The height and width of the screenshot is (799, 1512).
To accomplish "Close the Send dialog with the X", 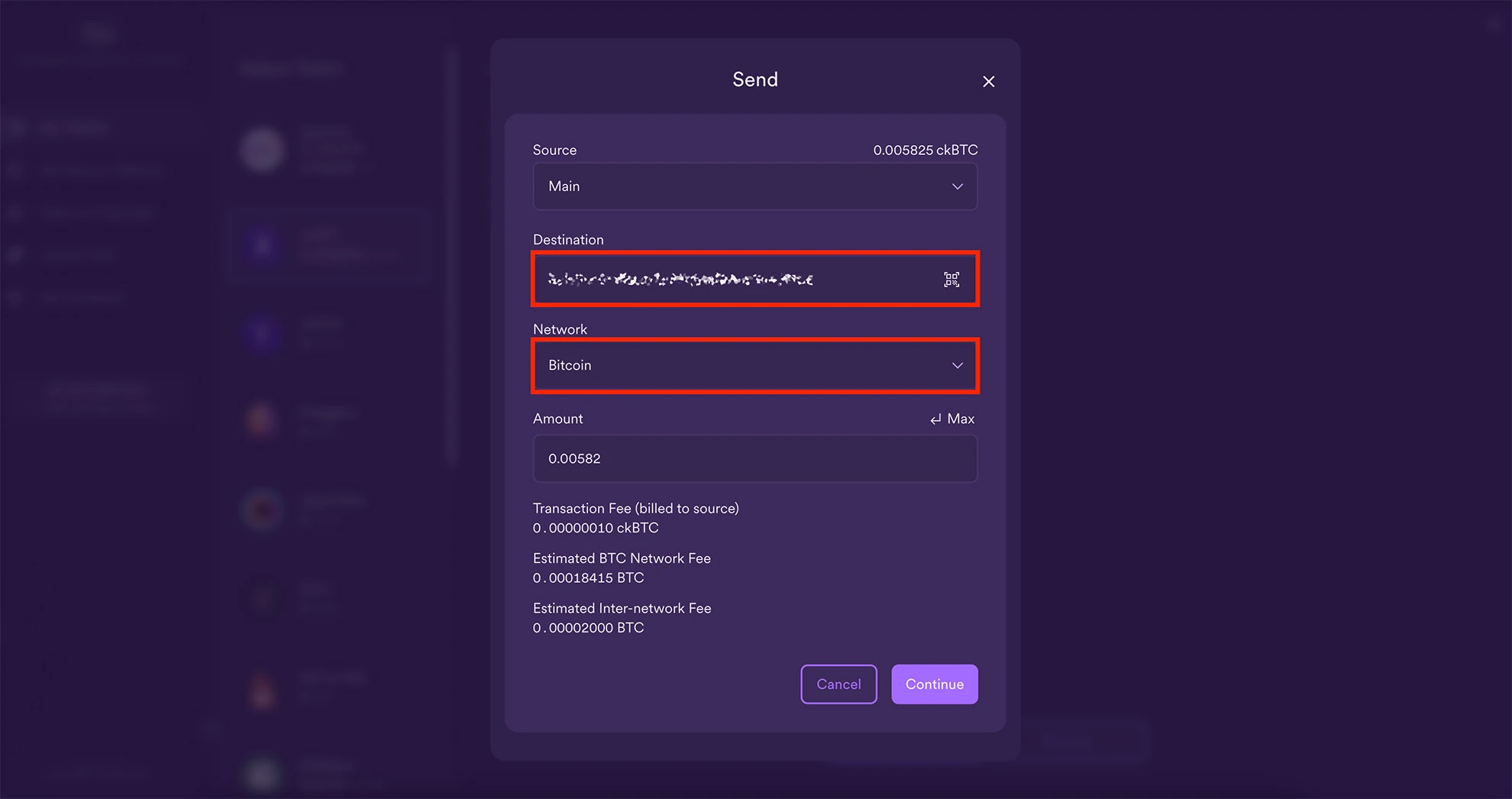I will pos(988,82).
